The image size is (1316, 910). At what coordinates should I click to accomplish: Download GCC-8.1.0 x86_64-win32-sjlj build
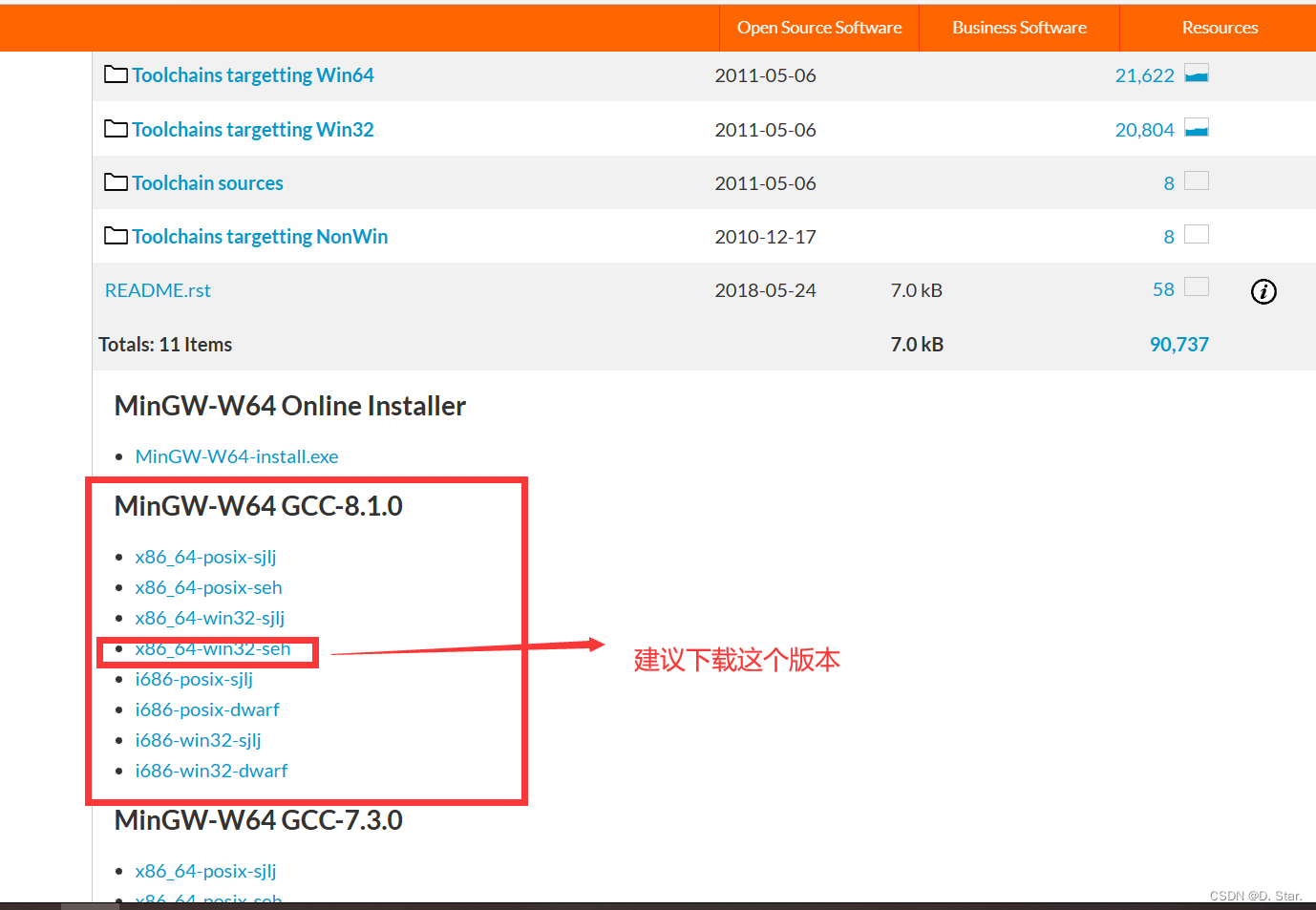[210, 618]
